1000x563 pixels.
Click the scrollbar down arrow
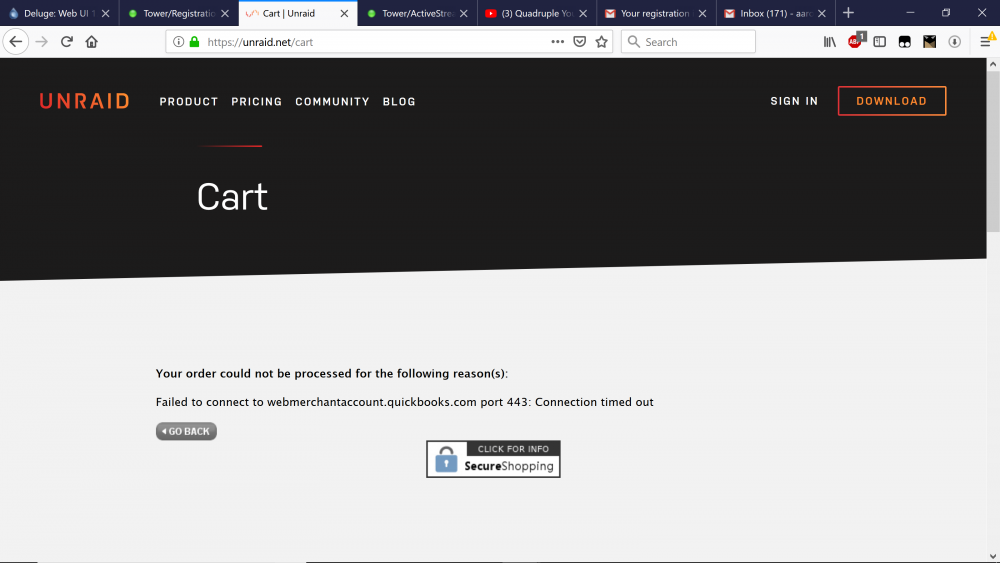[993, 557]
